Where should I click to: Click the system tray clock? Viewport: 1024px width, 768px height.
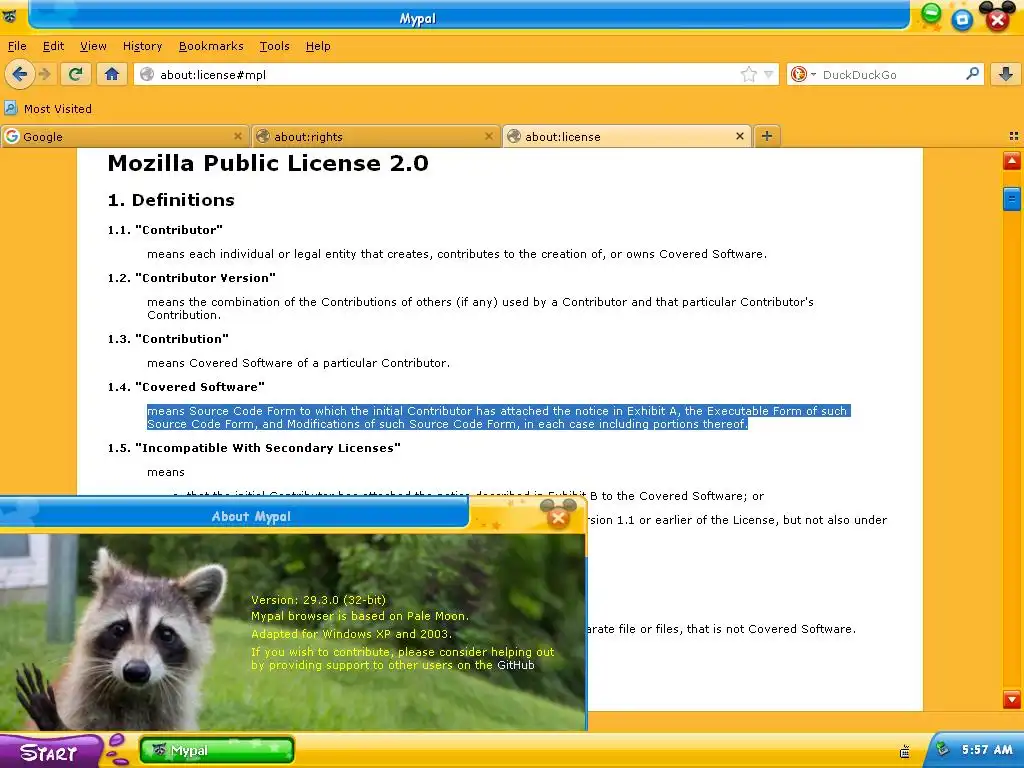coord(987,750)
